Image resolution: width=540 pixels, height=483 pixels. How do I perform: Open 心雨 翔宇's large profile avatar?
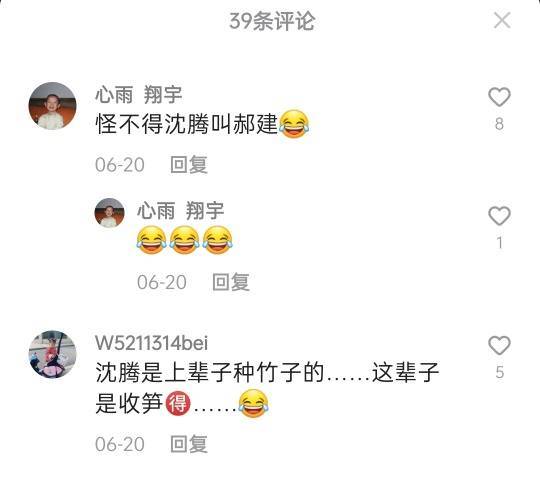point(52,106)
